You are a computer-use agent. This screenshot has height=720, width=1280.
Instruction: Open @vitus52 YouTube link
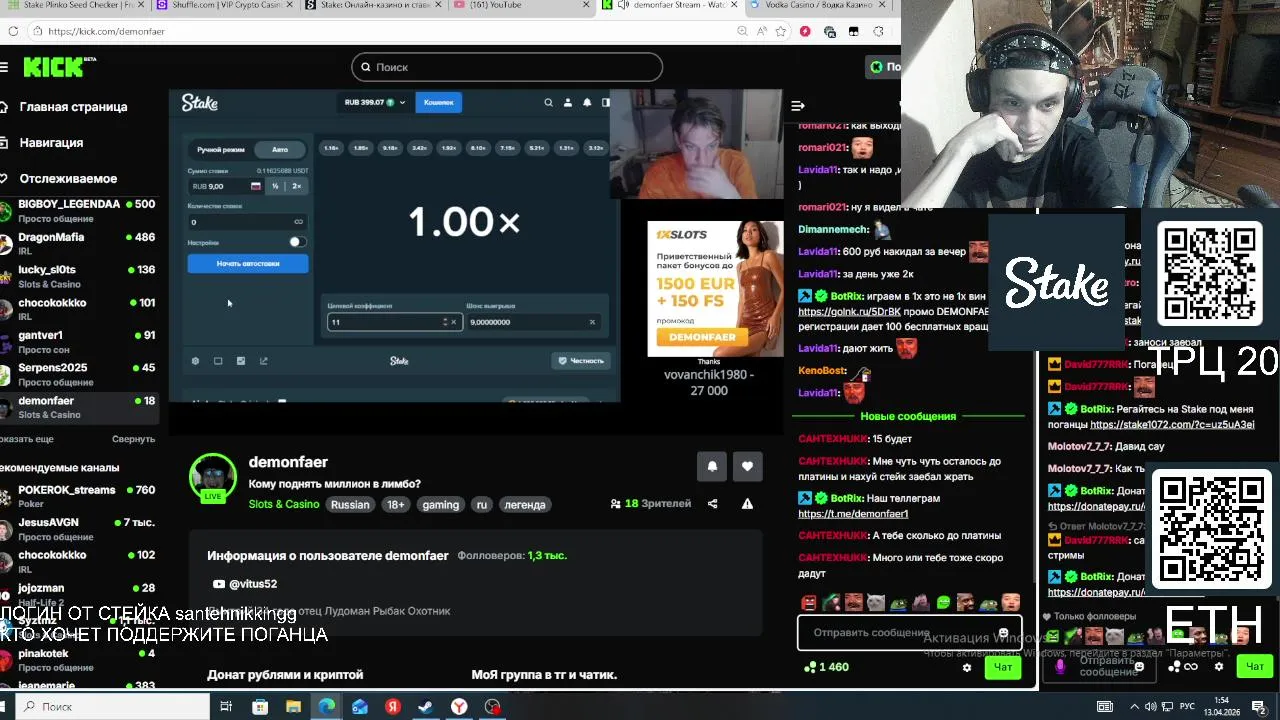tap(245, 584)
